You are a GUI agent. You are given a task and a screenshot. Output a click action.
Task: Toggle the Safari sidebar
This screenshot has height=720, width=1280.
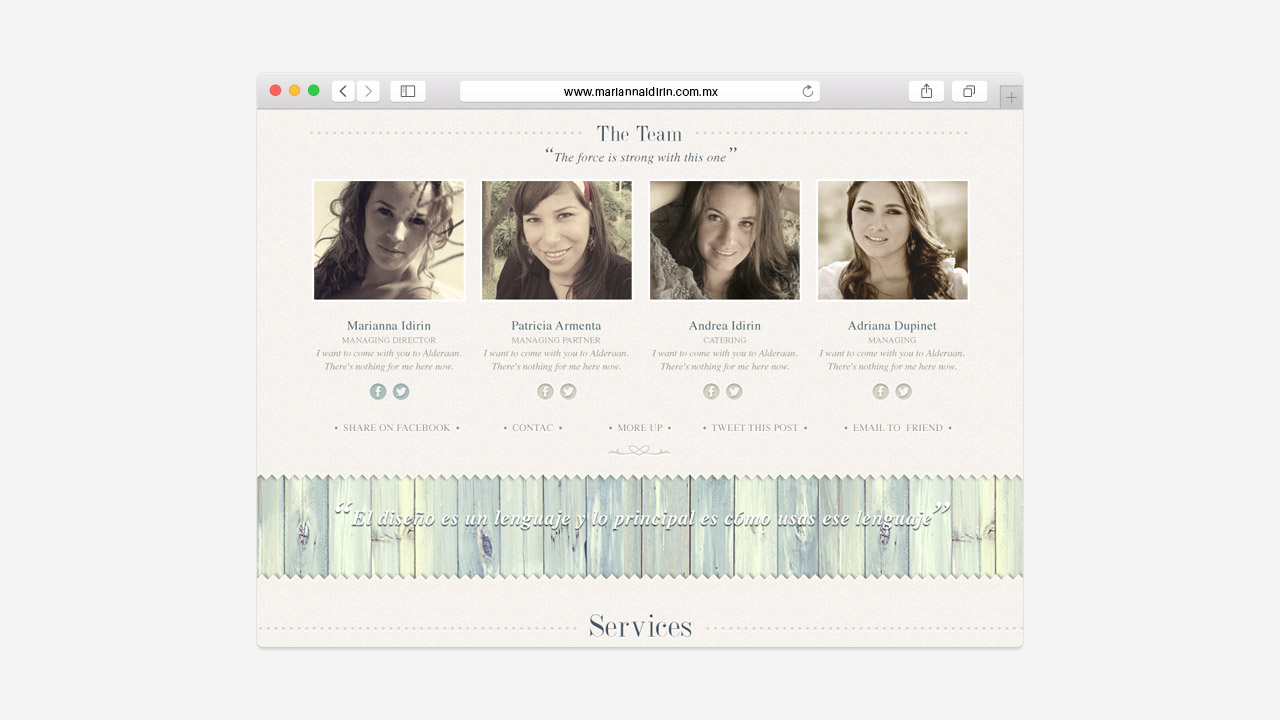[408, 91]
